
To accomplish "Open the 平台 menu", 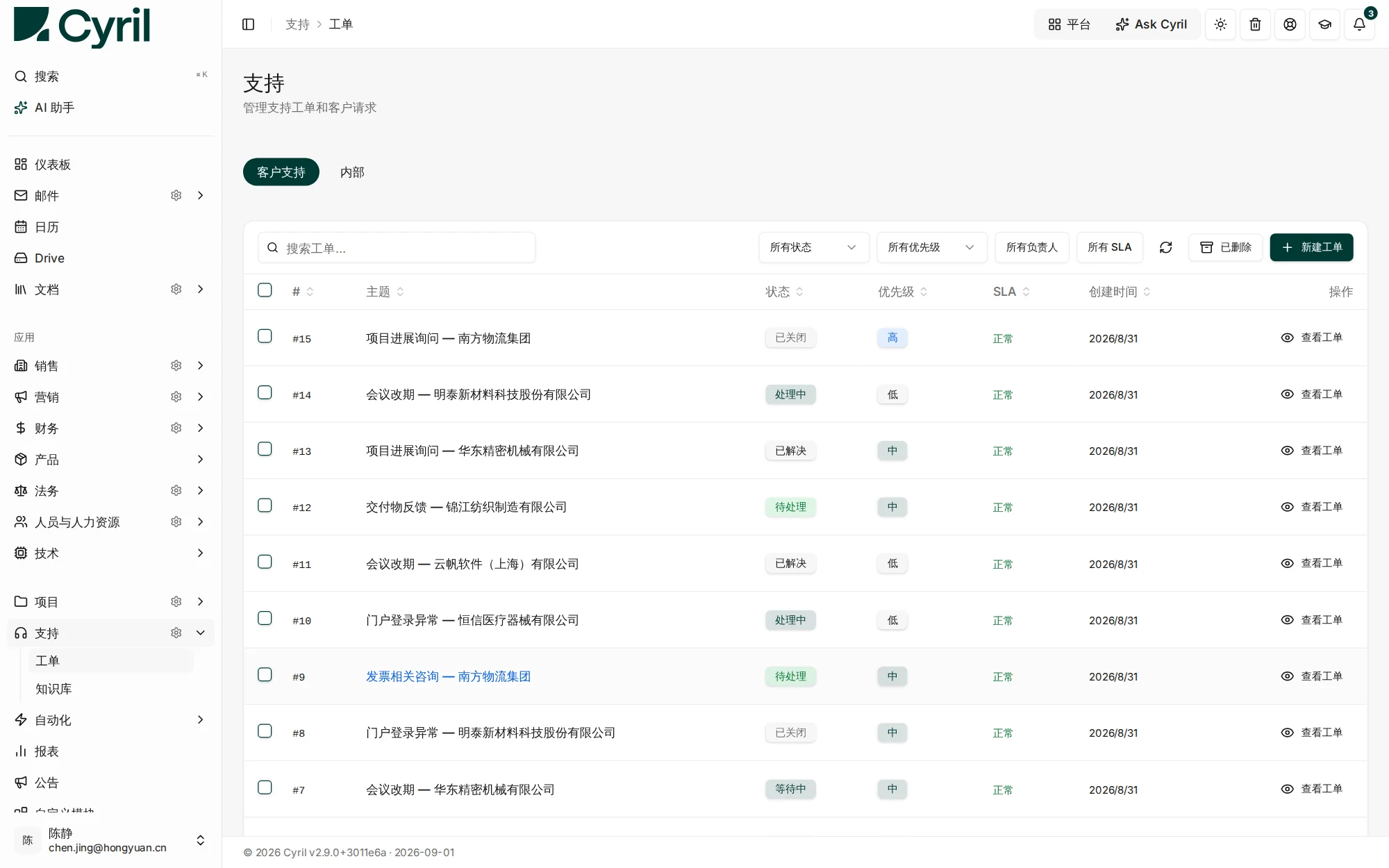I will coord(1070,24).
